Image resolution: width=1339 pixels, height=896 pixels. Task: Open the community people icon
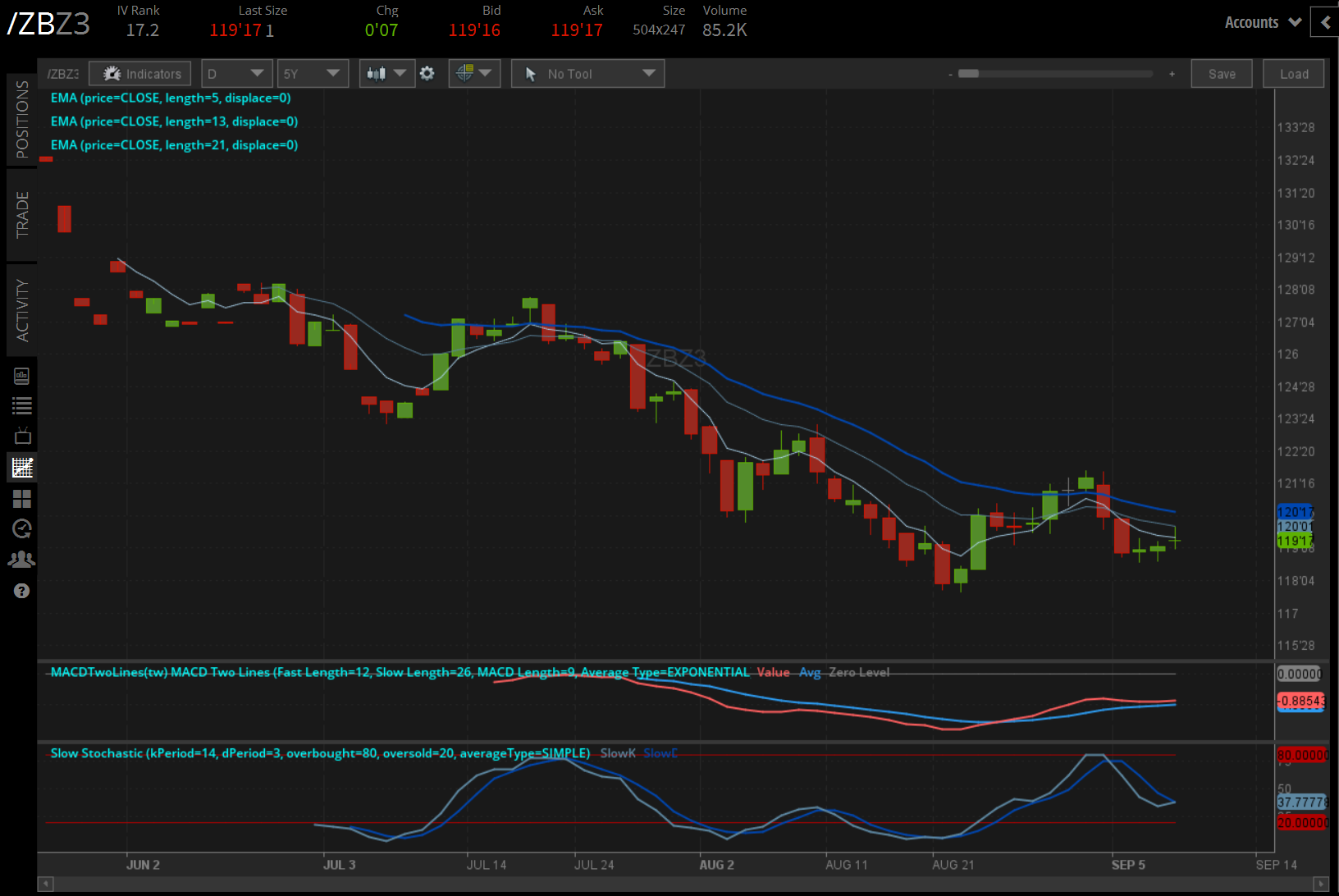pos(22,560)
